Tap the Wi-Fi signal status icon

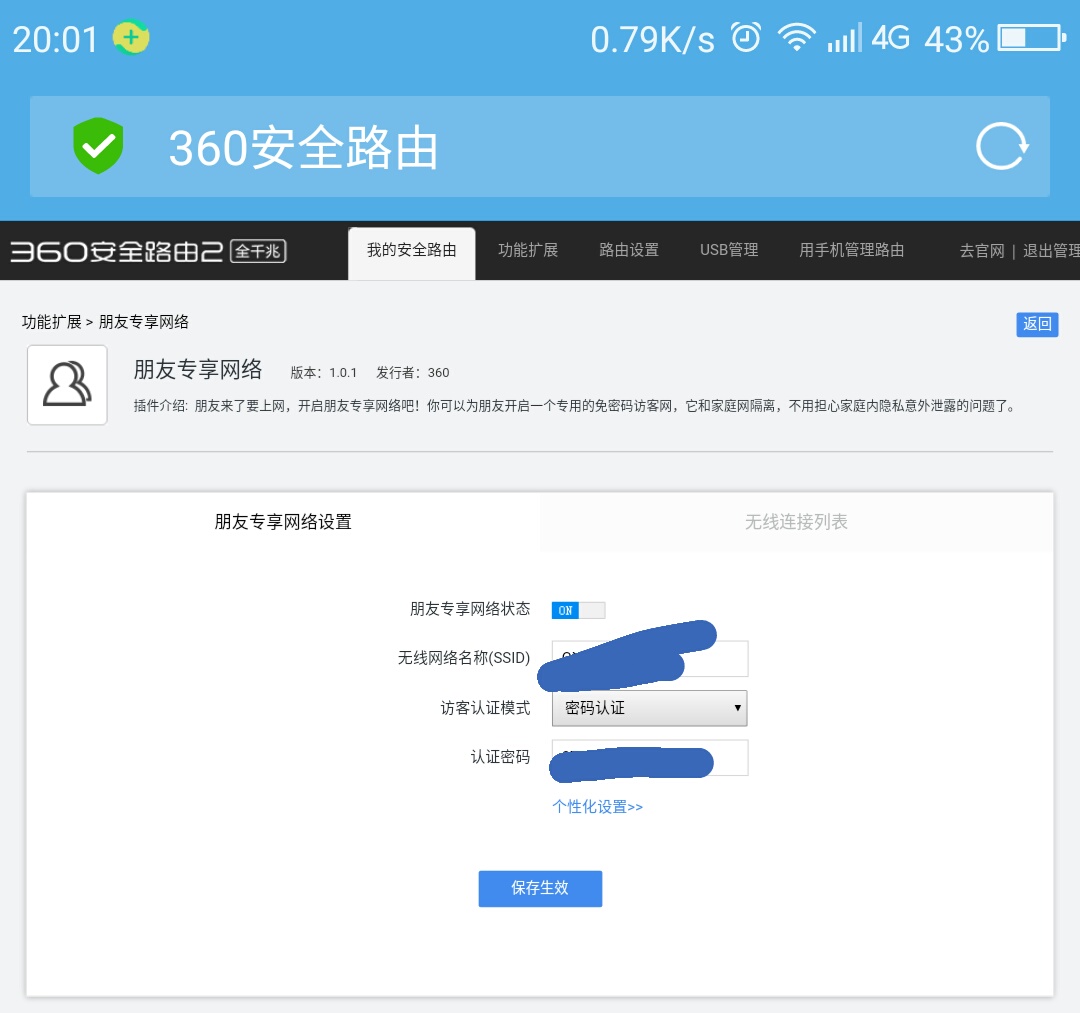(797, 39)
